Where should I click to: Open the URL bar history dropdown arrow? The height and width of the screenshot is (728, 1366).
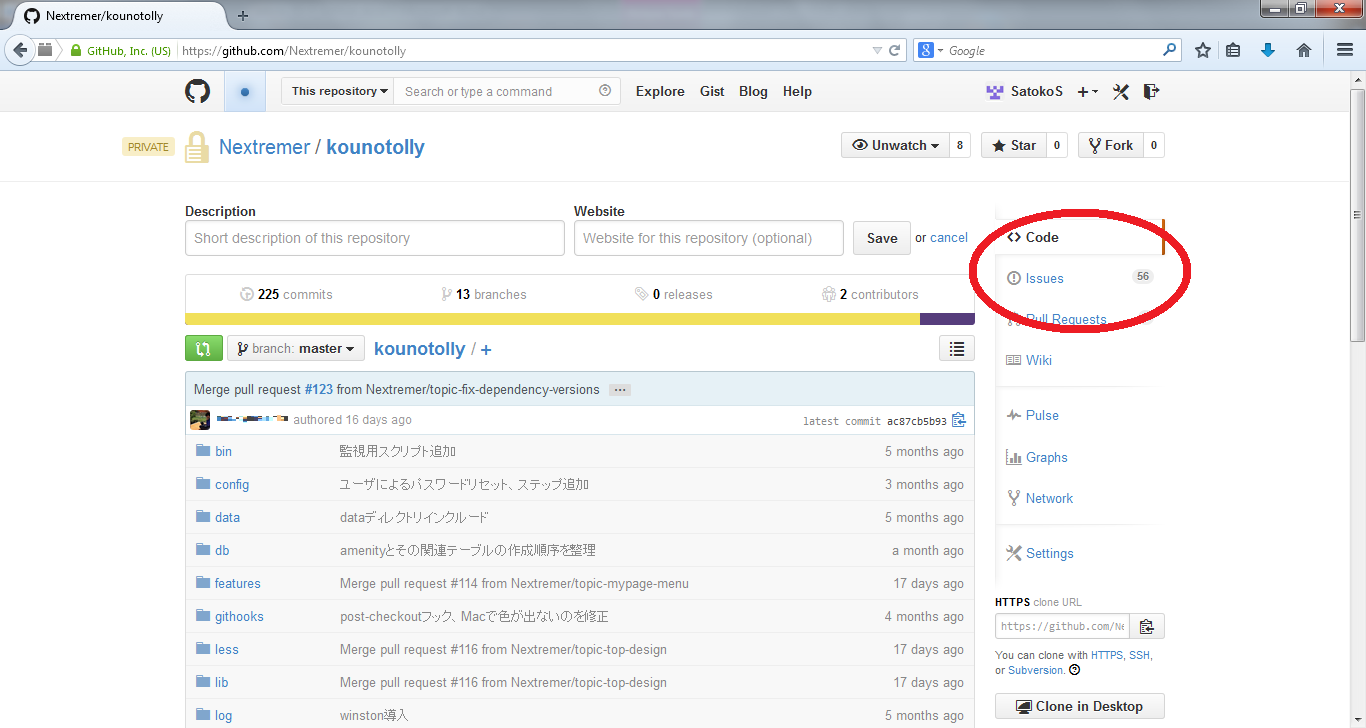click(x=877, y=50)
